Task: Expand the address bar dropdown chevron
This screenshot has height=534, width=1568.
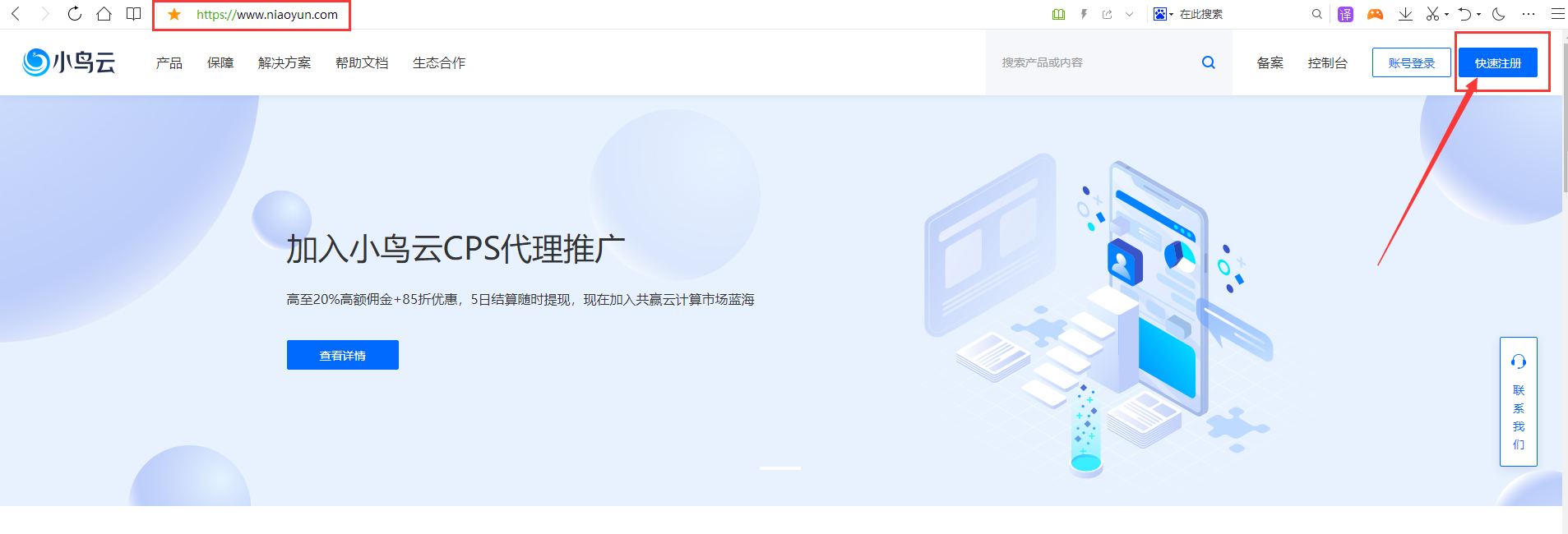Action: coord(1130,14)
